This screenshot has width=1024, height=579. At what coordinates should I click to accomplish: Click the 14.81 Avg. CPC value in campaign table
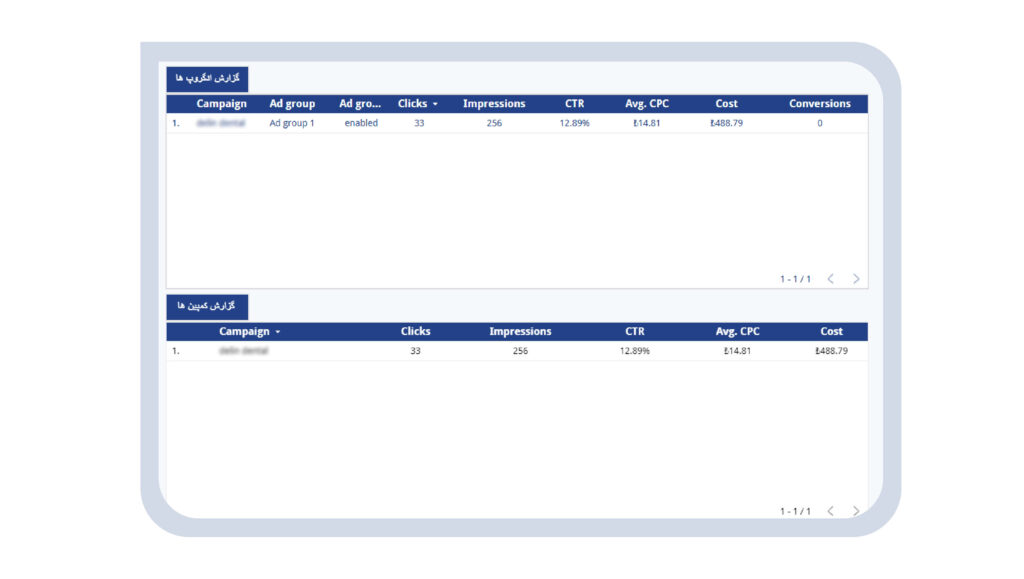pos(737,351)
